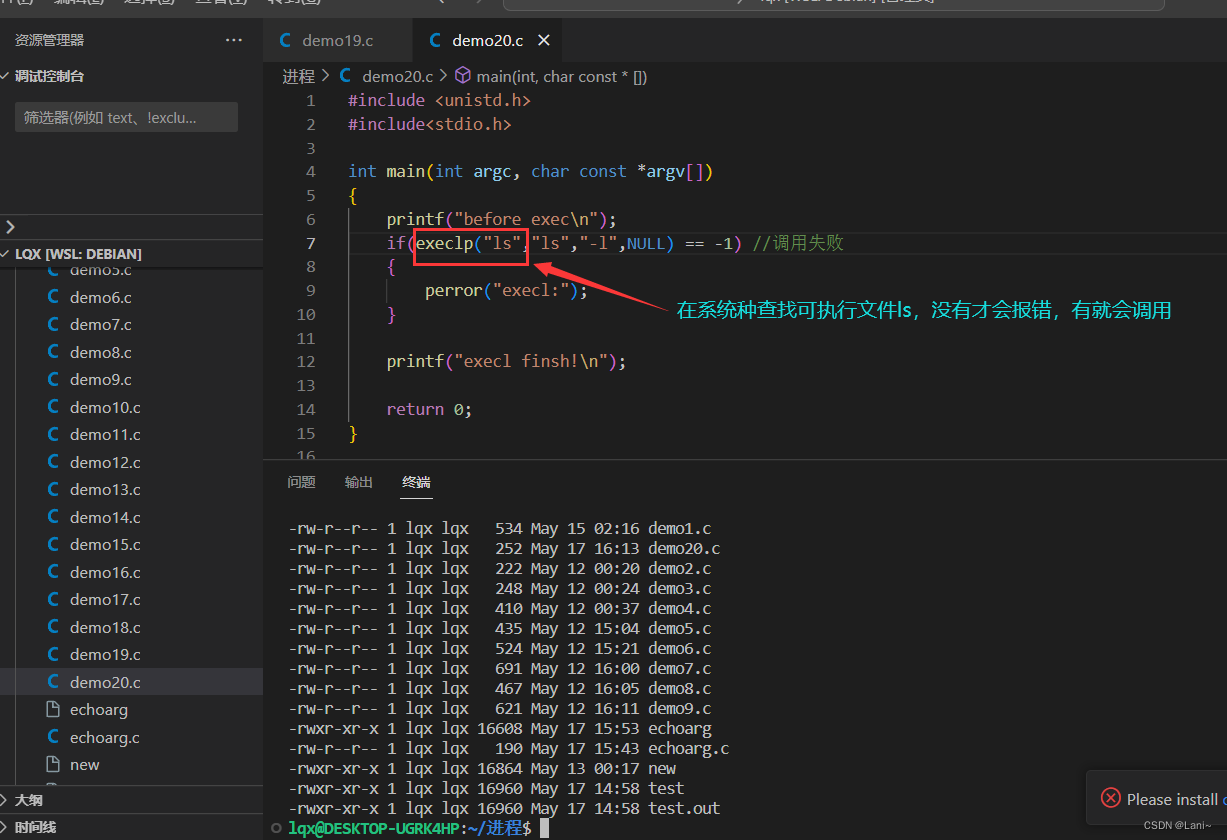The height and width of the screenshot is (840, 1227).
Task: Click the C language icon on demo20.c tab
Action: click(434, 40)
